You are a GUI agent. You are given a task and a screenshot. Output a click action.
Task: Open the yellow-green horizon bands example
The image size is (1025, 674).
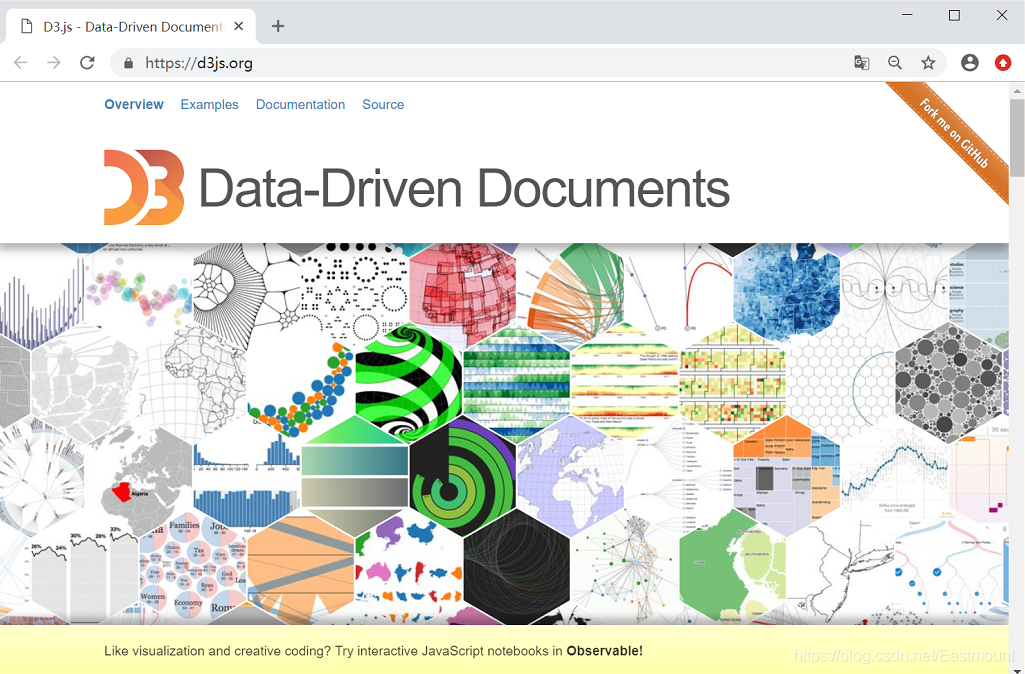click(624, 383)
